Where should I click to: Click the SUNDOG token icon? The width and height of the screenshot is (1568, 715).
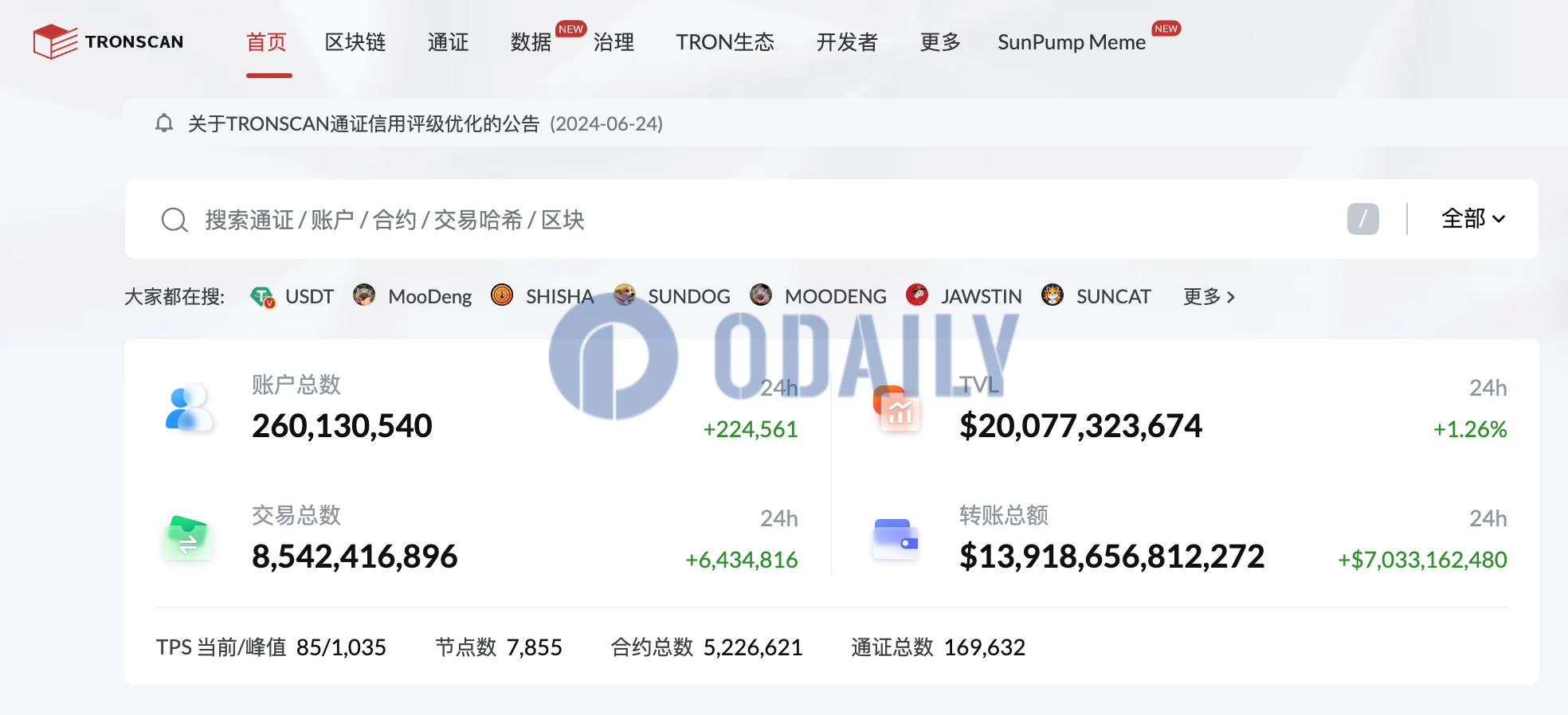click(625, 295)
